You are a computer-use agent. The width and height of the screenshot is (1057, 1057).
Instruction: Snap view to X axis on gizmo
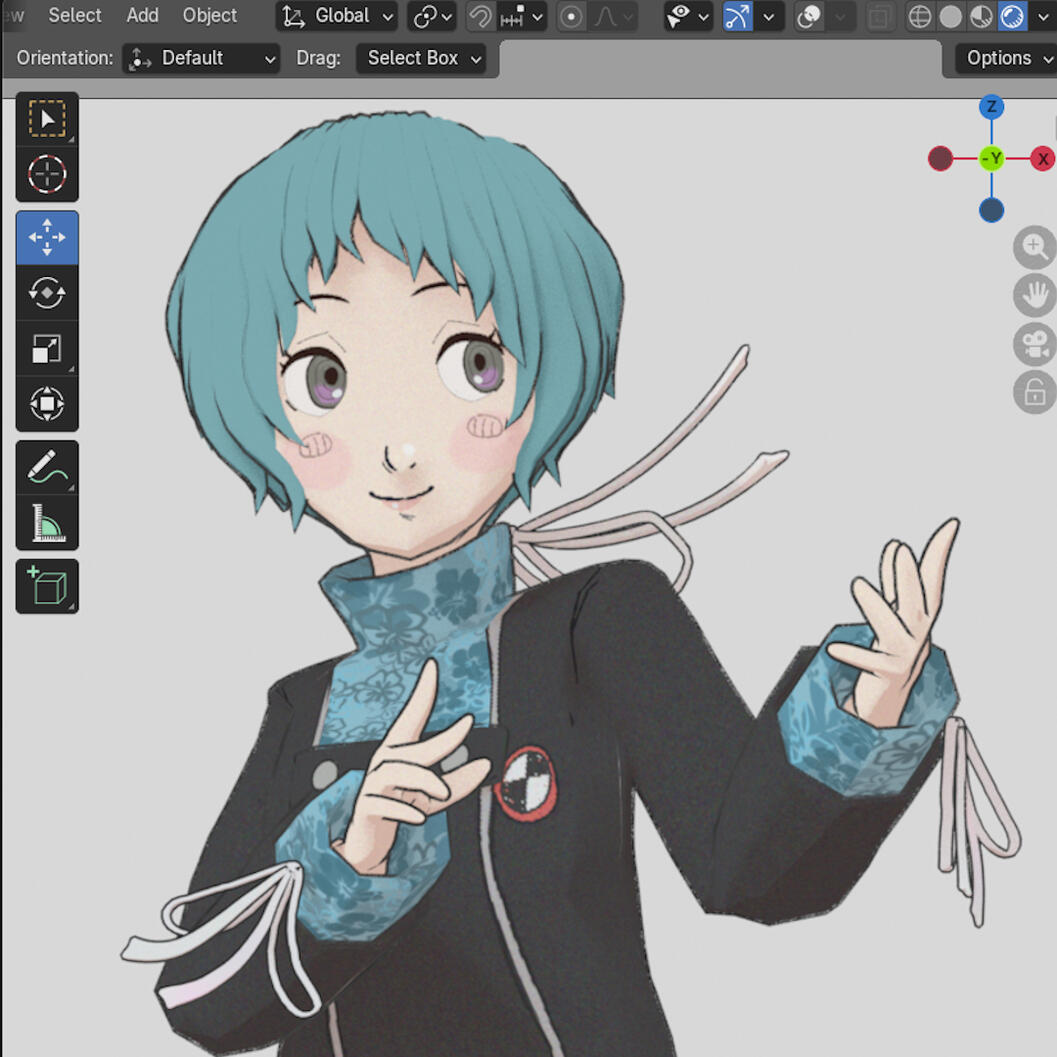pyautogui.click(x=1043, y=159)
